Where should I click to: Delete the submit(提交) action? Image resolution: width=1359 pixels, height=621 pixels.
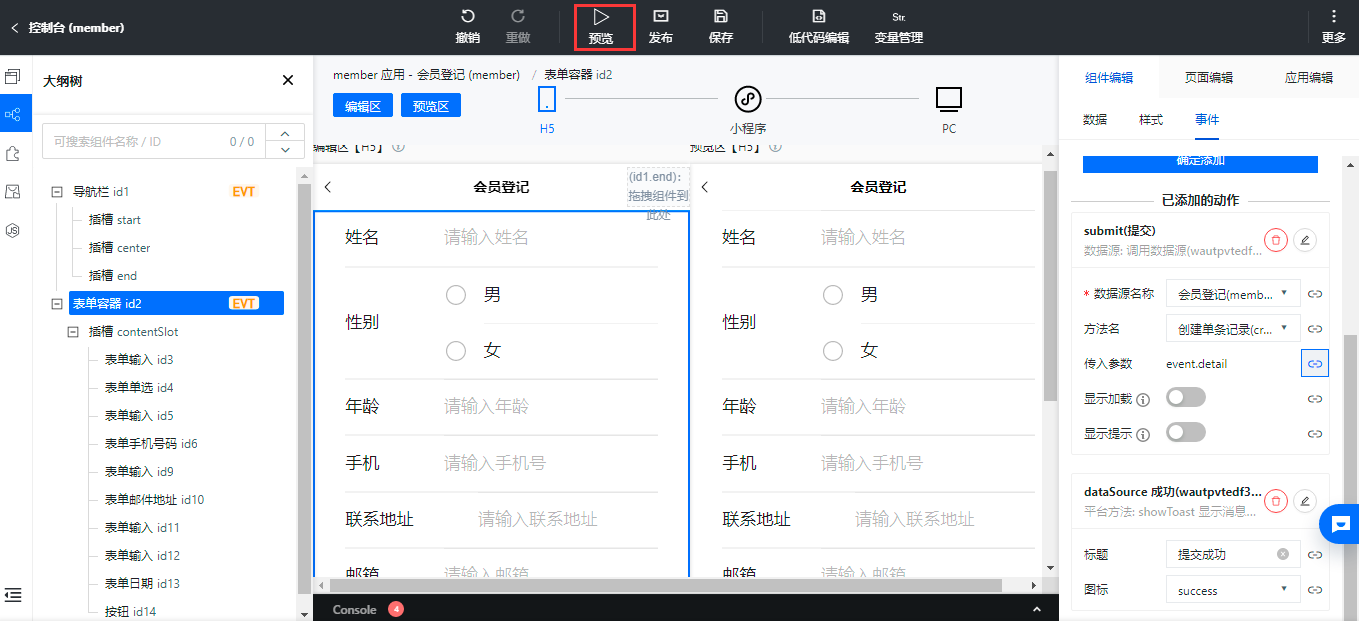[x=1275, y=239]
